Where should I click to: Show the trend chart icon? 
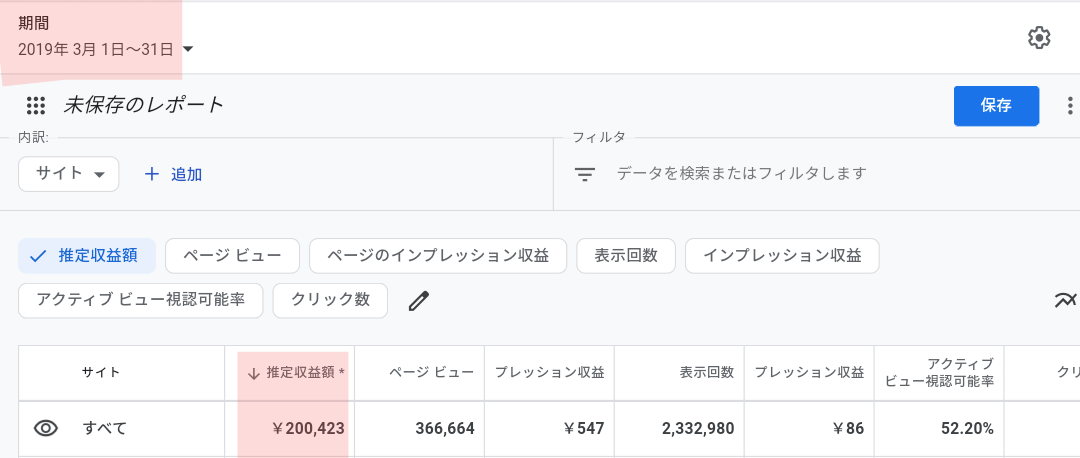coord(1065,300)
